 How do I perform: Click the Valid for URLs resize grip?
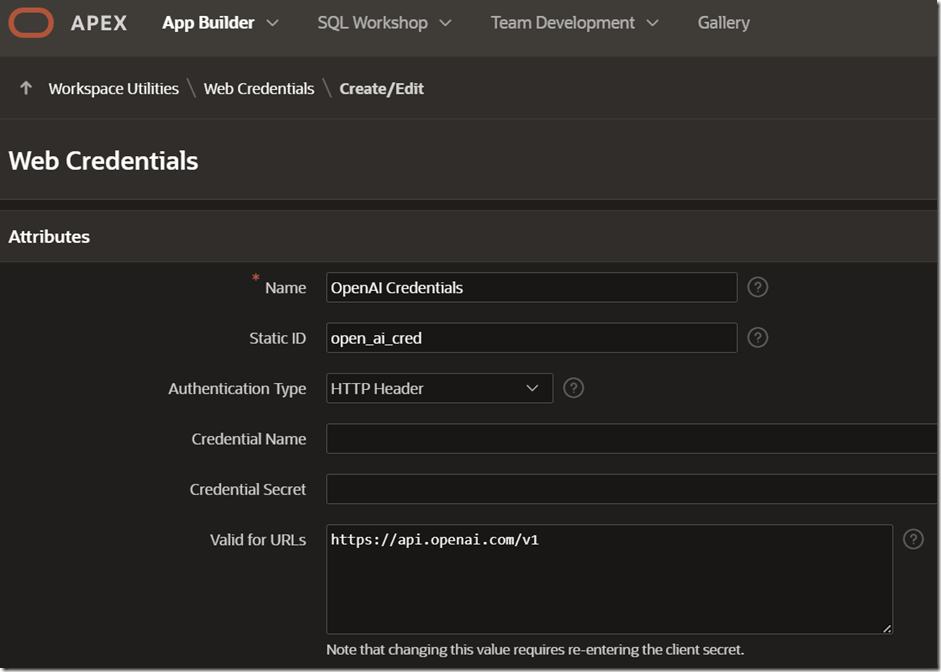click(x=885, y=628)
